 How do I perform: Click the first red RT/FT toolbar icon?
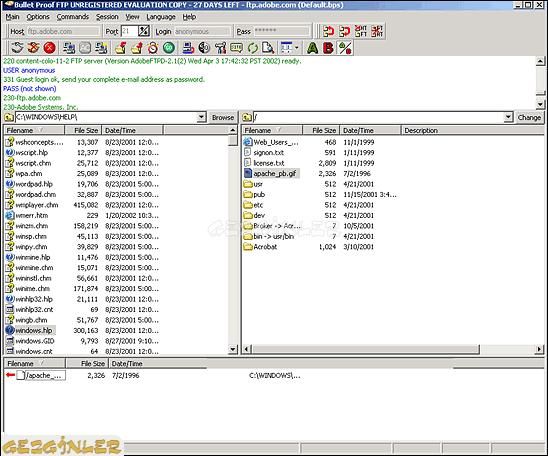pyautogui.click(x=361, y=31)
